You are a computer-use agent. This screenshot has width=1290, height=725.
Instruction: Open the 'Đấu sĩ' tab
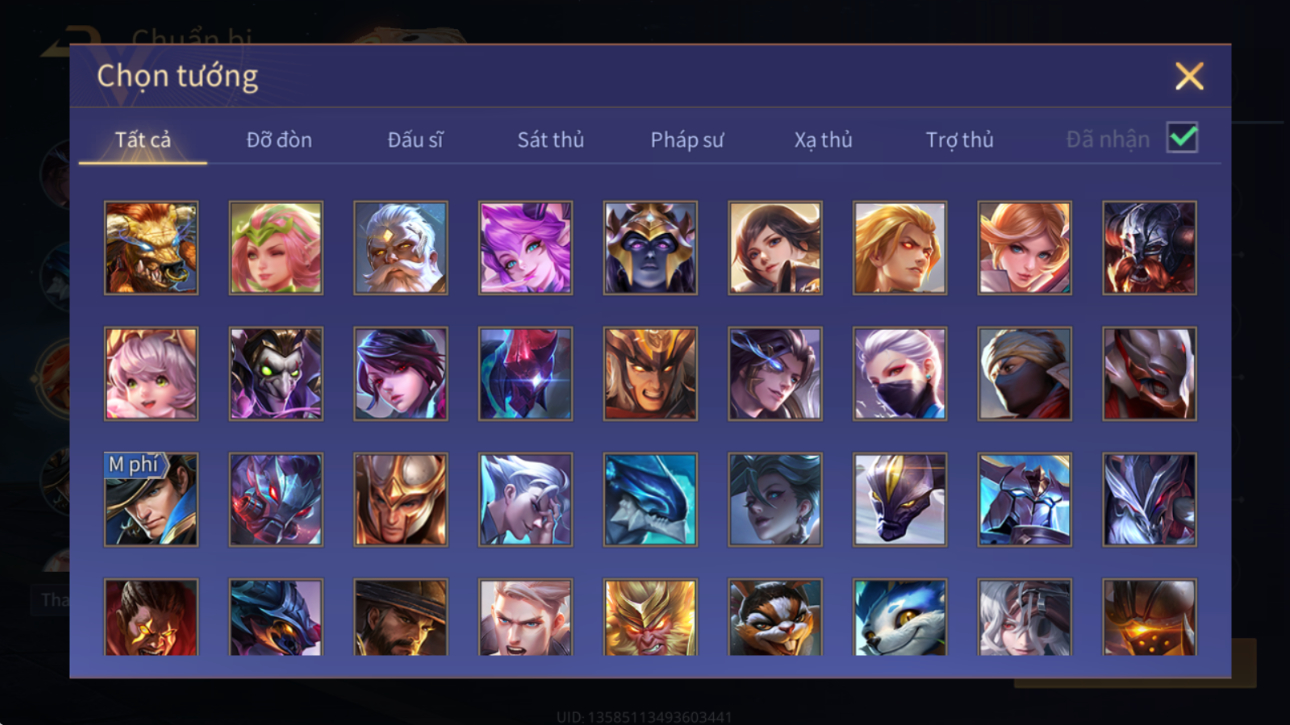pos(415,140)
